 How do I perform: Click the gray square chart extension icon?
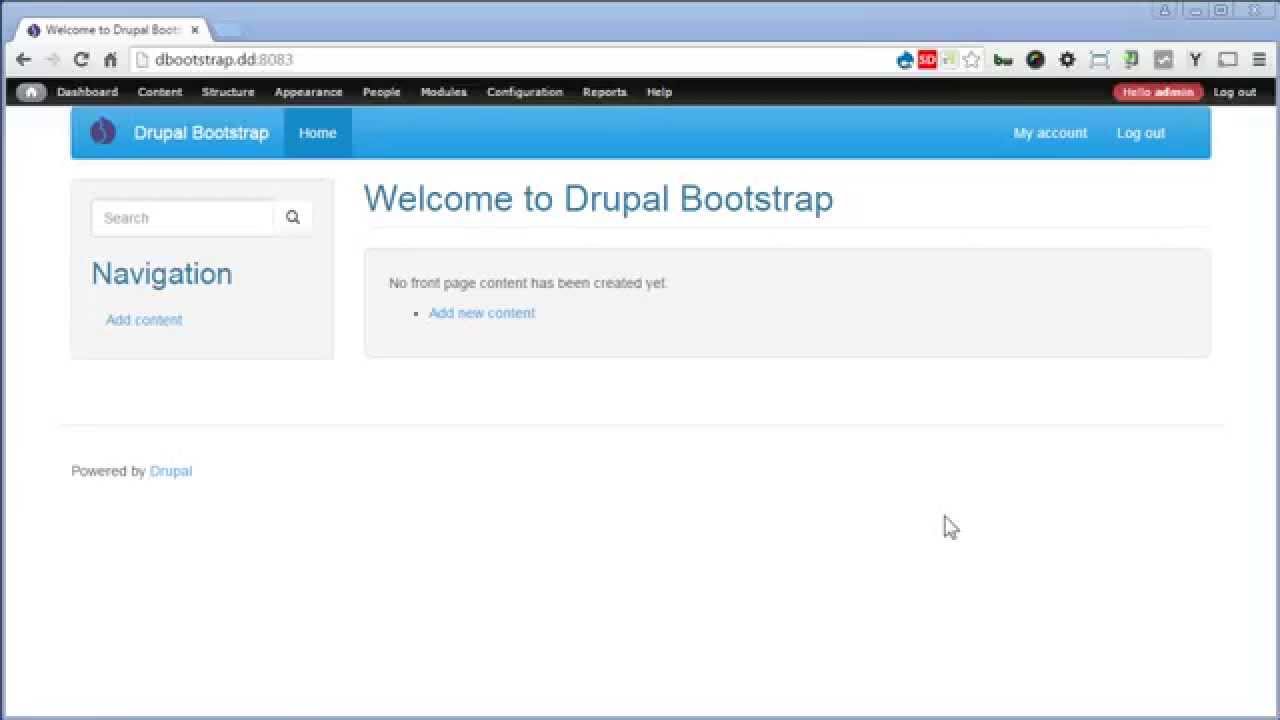pyautogui.click(x=1163, y=60)
